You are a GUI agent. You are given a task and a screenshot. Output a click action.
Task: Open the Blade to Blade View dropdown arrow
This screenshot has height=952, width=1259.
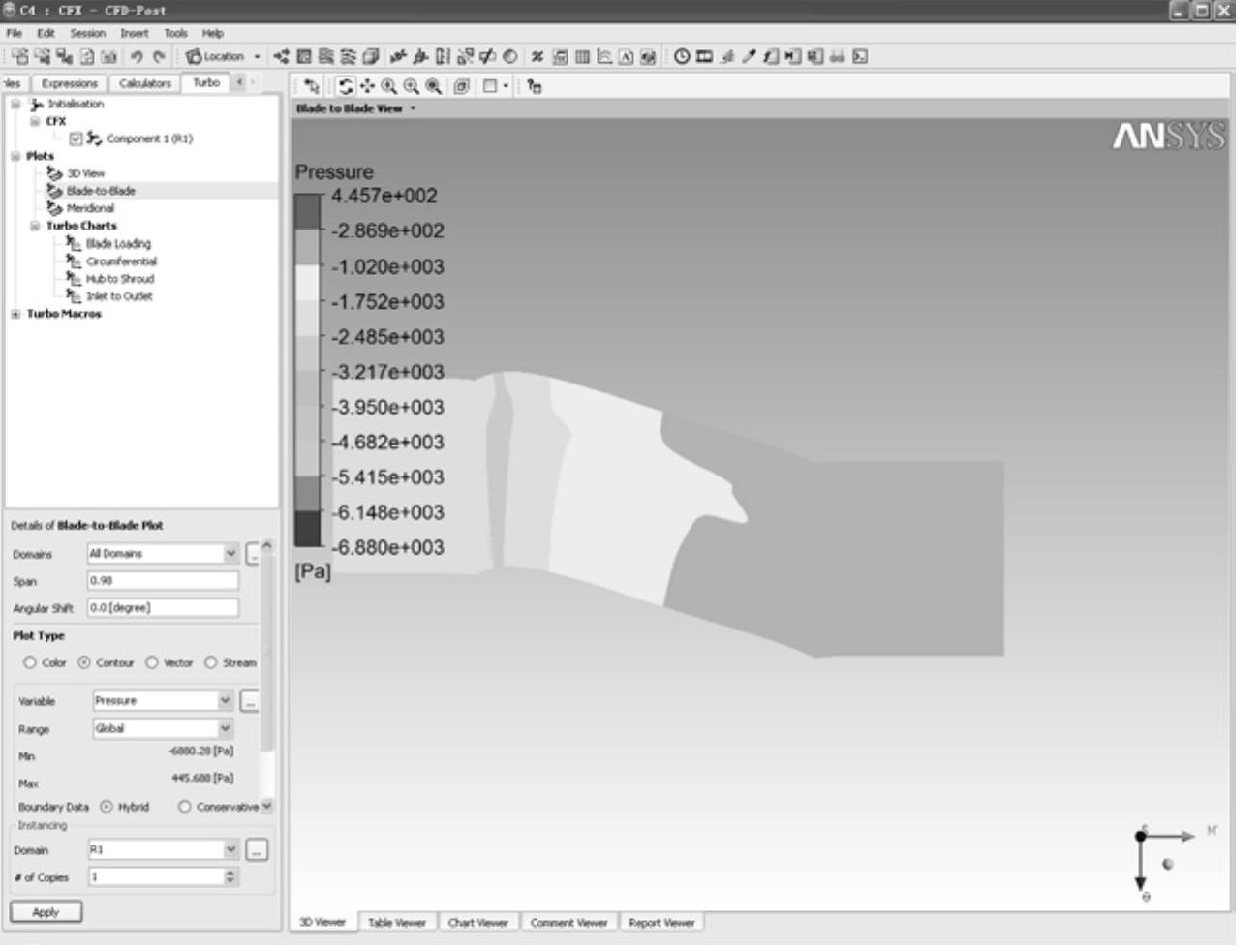coord(413,108)
